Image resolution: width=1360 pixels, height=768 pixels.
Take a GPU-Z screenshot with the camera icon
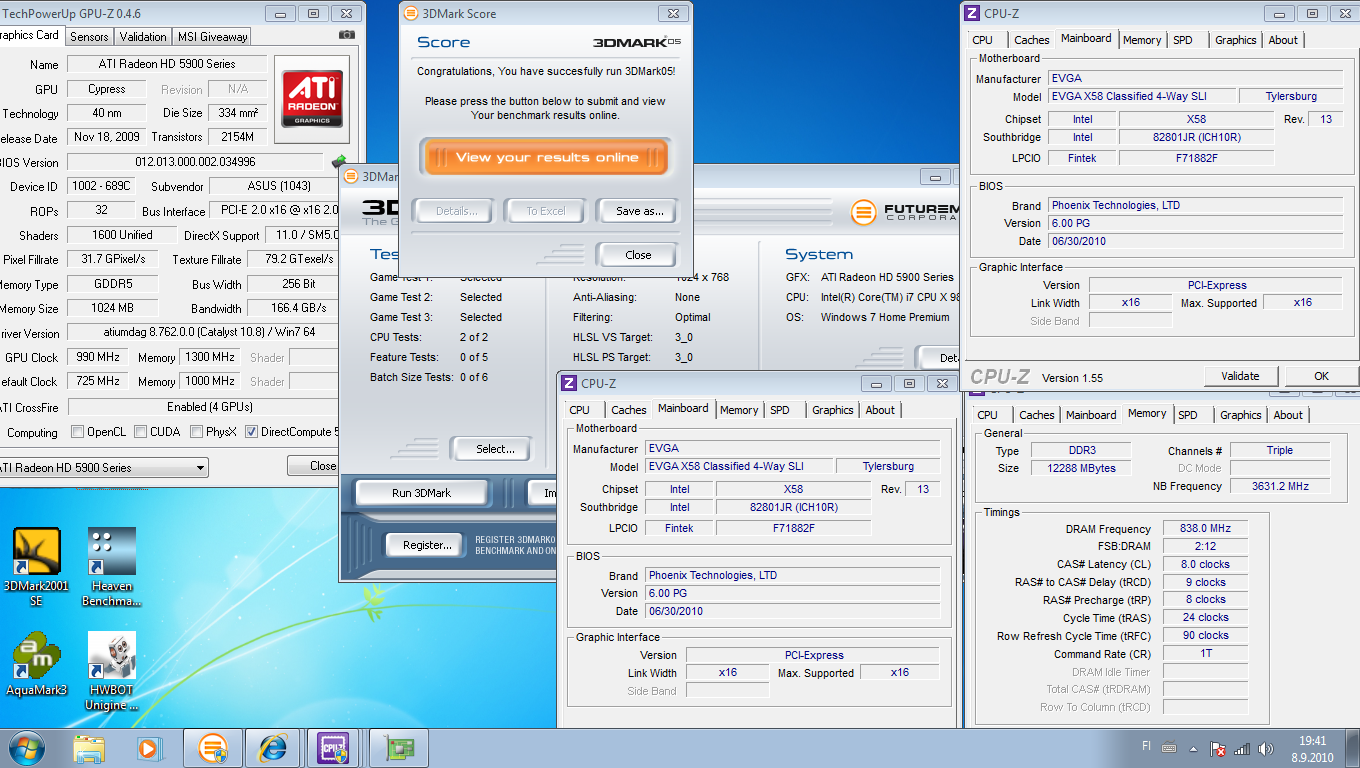347,35
